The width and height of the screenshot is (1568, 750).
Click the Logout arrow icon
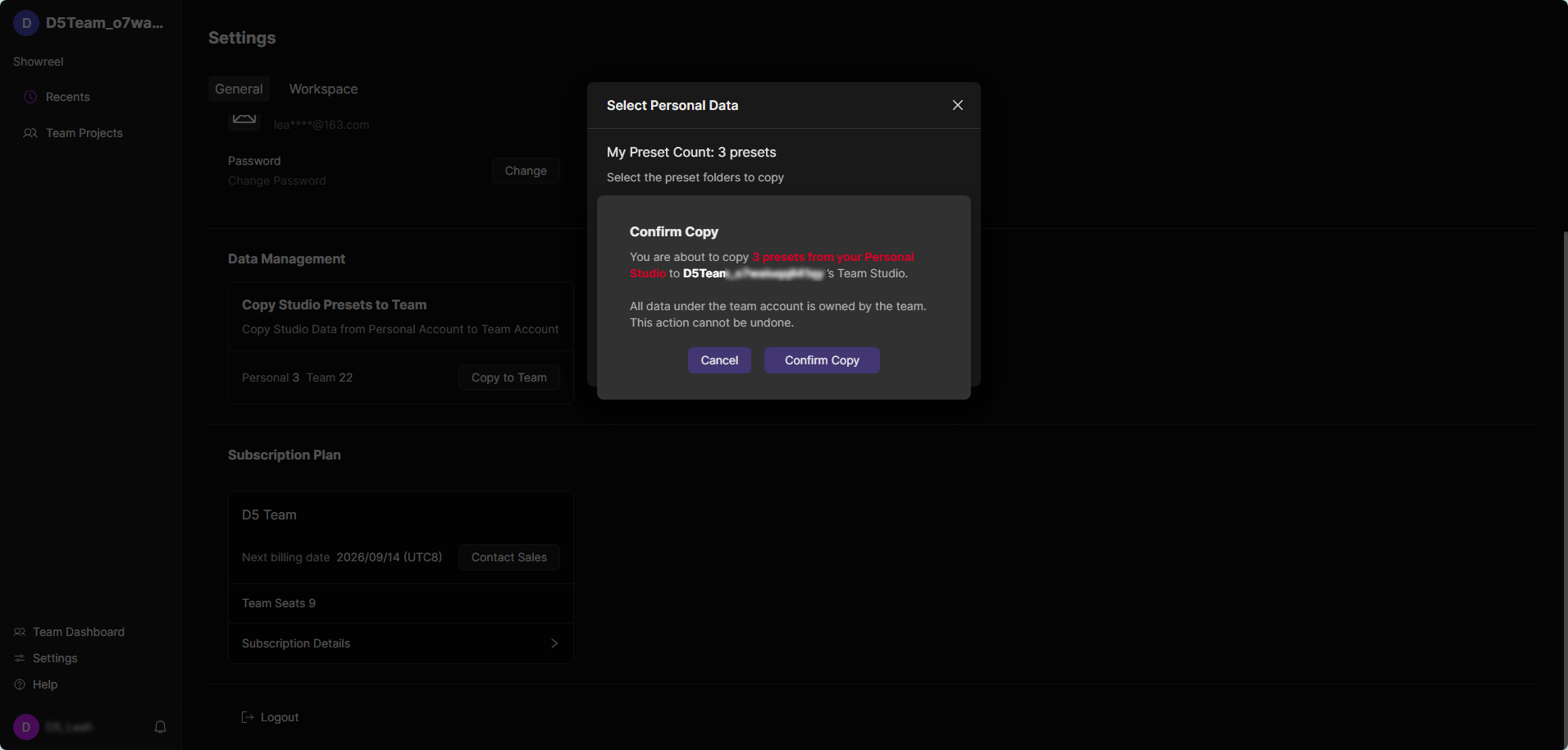pyautogui.click(x=248, y=717)
